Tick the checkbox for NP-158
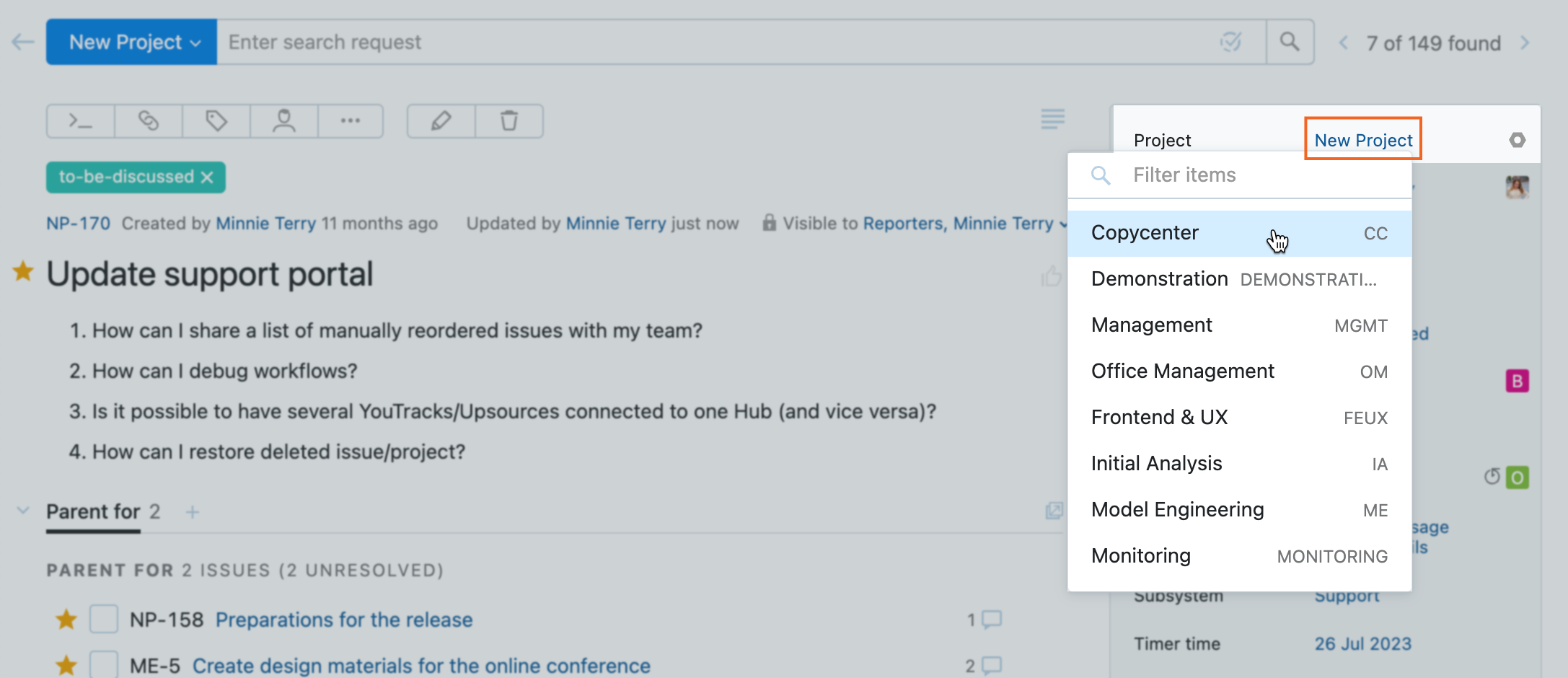 click(103, 619)
